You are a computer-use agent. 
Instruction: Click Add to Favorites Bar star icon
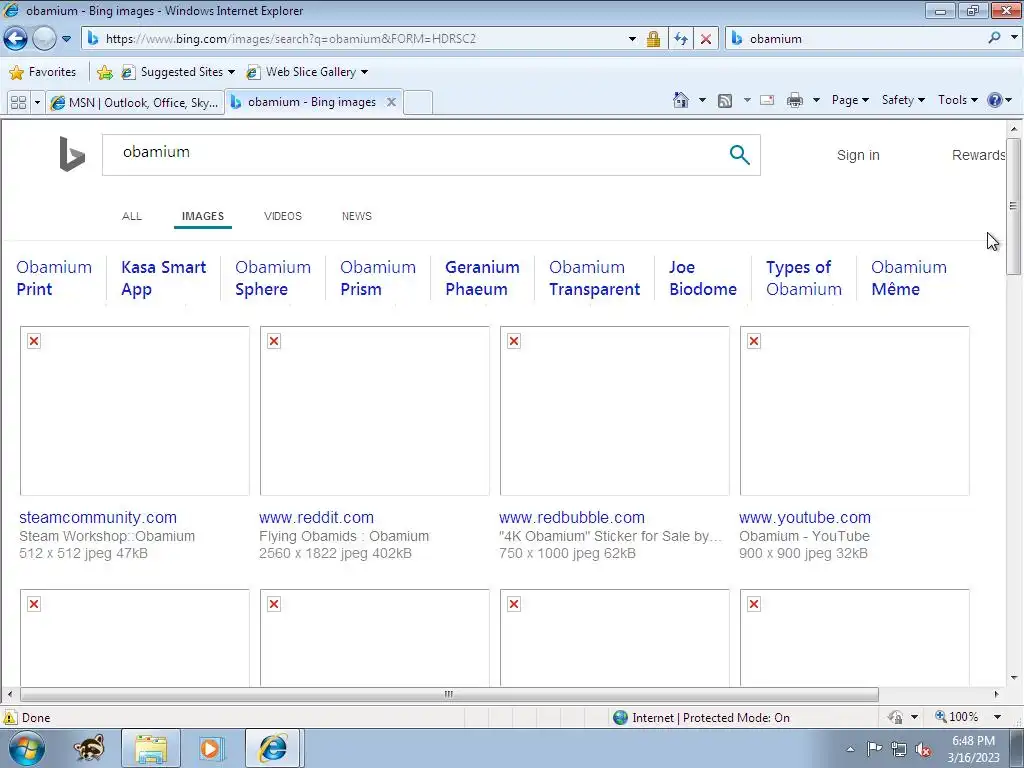coord(104,72)
